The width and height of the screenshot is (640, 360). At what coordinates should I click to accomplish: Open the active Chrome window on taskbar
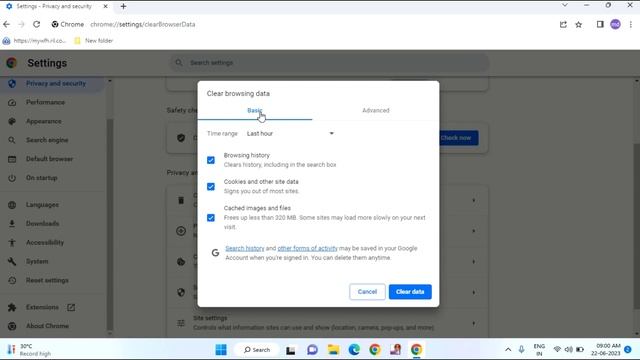tap(416, 350)
